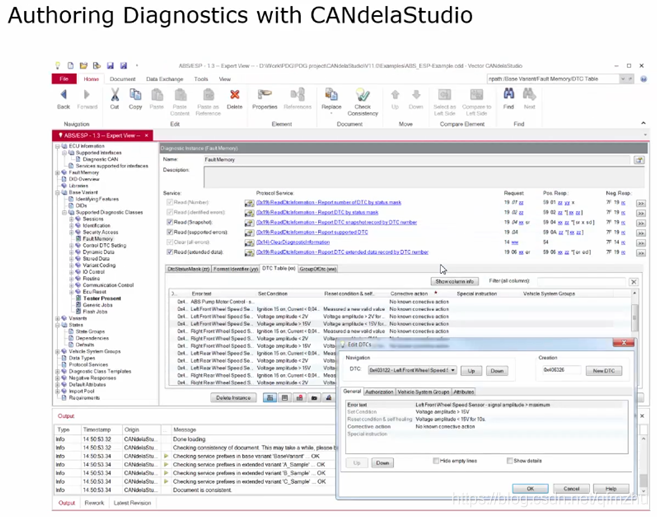
Task: Click the Copy icon in ribbon
Action: pos(135,95)
